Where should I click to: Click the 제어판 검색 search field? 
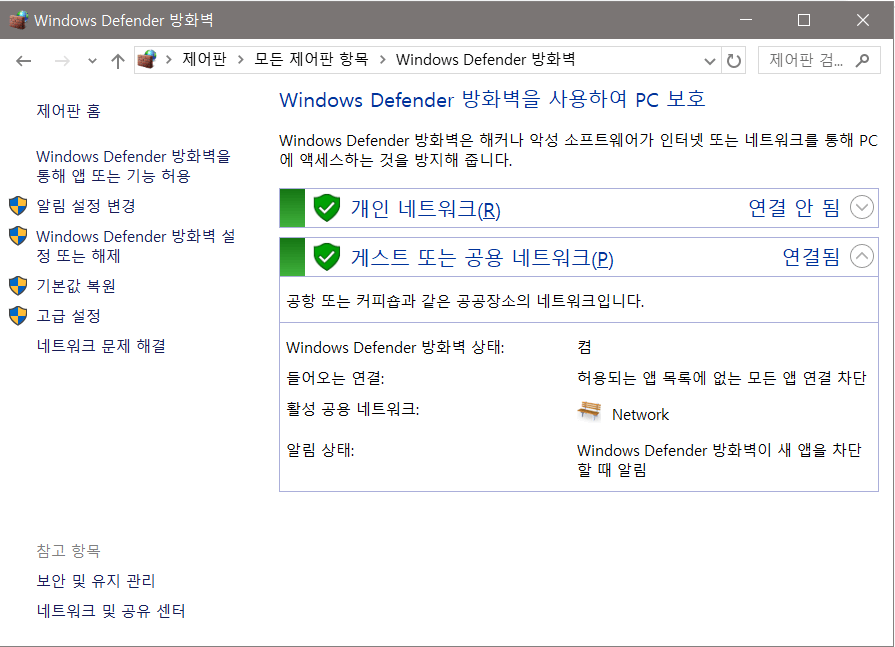[819, 60]
